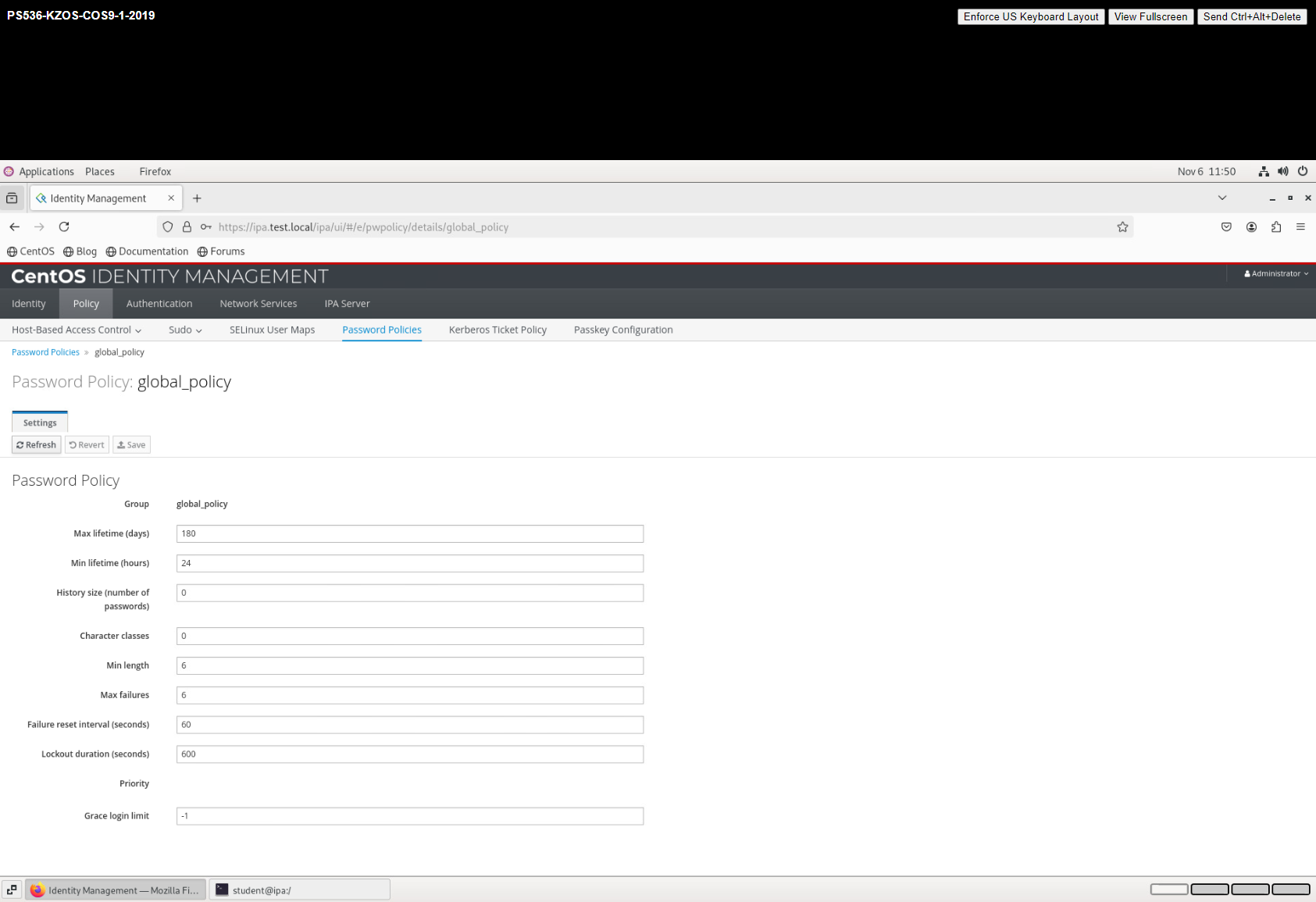Click Enforce US Keyboard Layout button
This screenshot has height=902, width=1316.
point(1031,16)
